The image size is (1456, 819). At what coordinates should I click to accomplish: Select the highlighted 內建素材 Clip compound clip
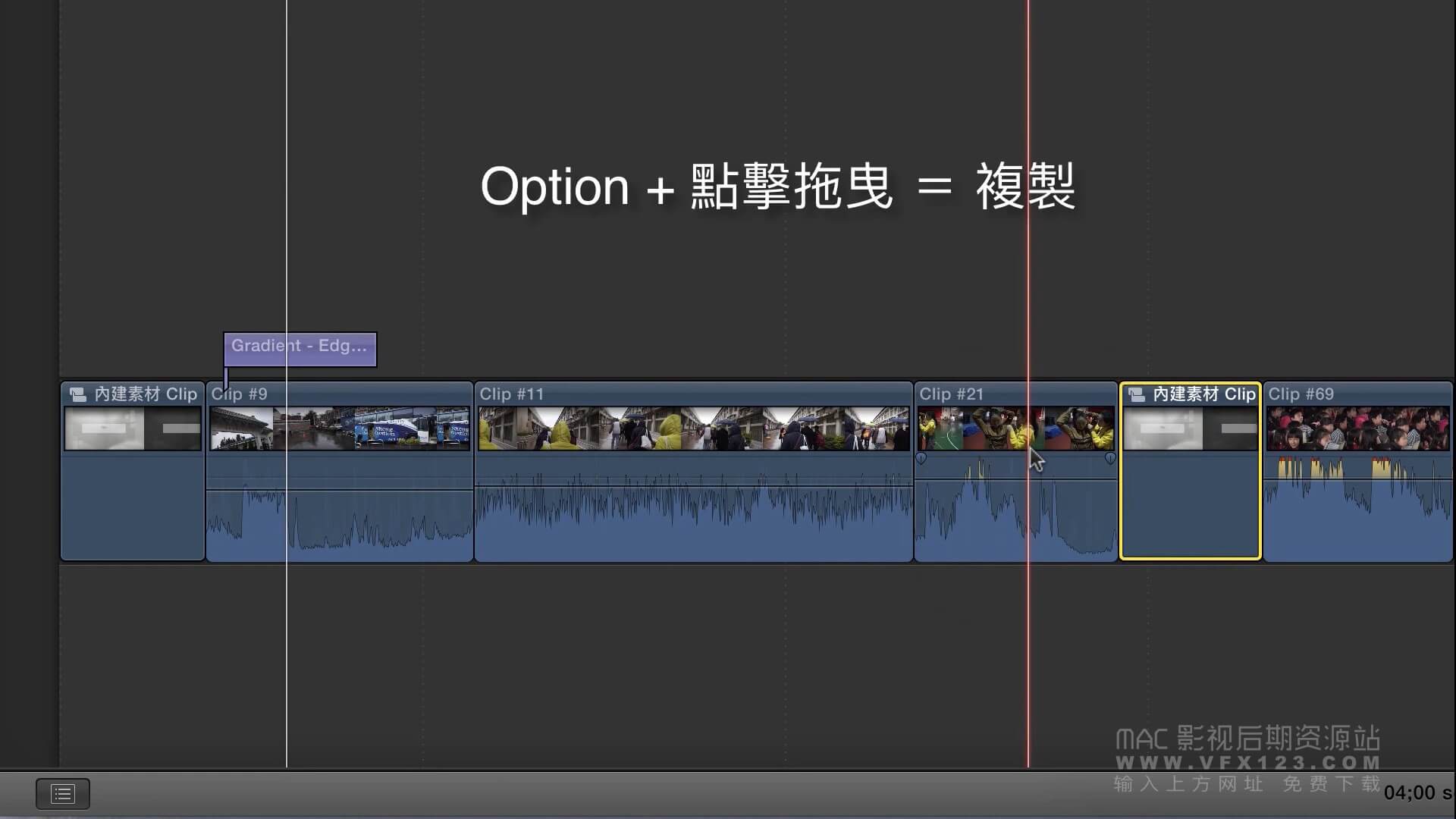[x=1191, y=472]
